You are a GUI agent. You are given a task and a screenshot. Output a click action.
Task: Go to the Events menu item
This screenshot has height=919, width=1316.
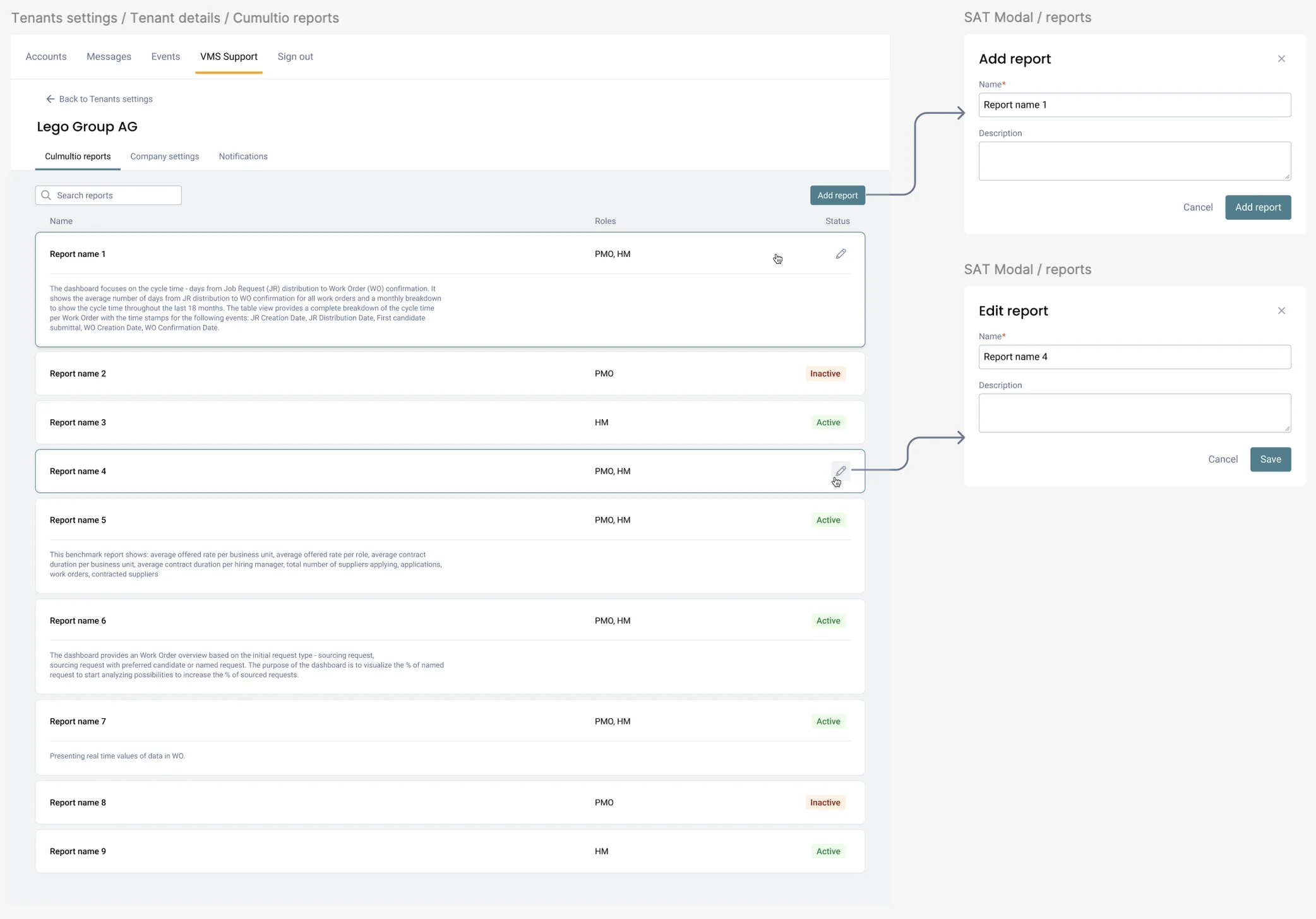point(165,57)
